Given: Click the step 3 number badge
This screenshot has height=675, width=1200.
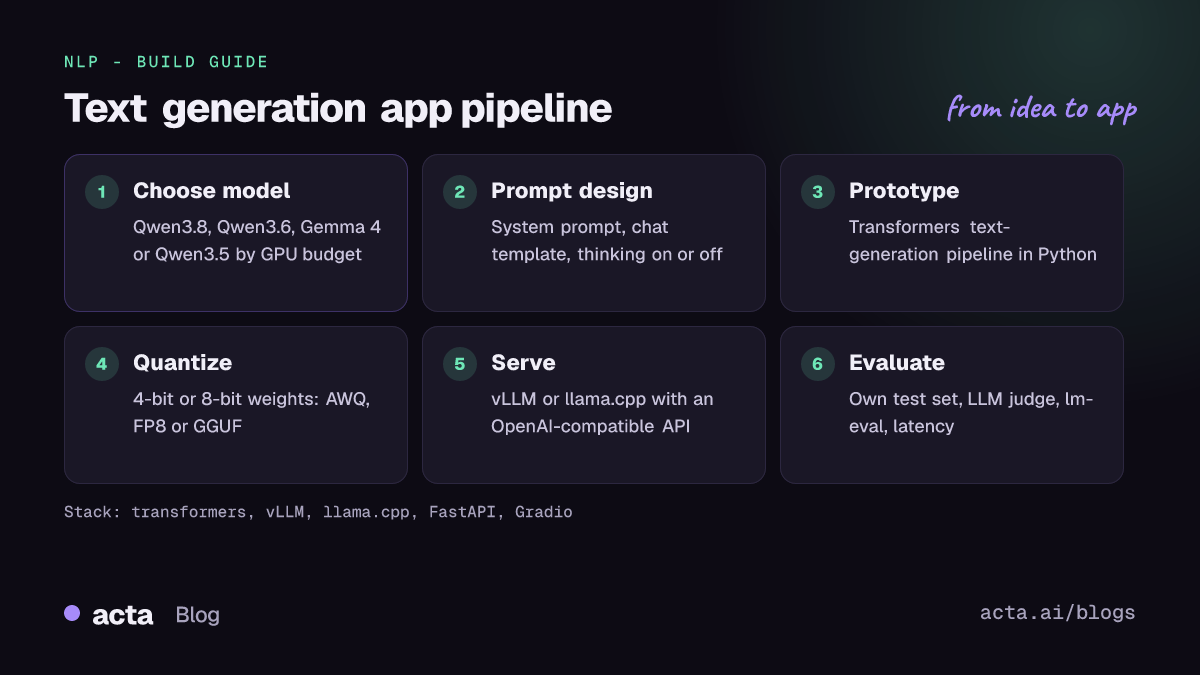Looking at the screenshot, I should click(x=817, y=192).
